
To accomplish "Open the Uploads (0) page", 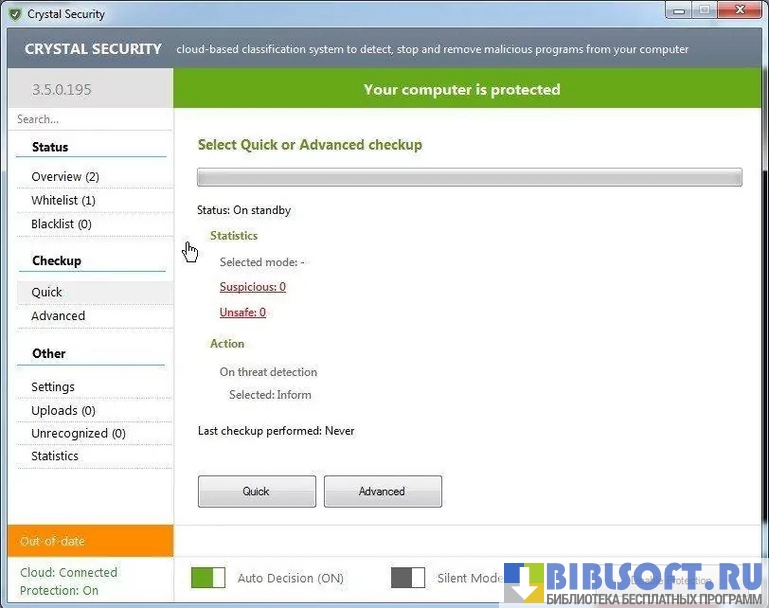I will (63, 411).
